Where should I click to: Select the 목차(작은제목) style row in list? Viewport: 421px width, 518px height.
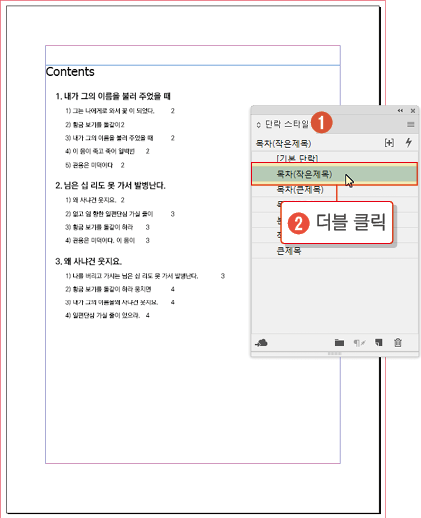tap(334, 174)
